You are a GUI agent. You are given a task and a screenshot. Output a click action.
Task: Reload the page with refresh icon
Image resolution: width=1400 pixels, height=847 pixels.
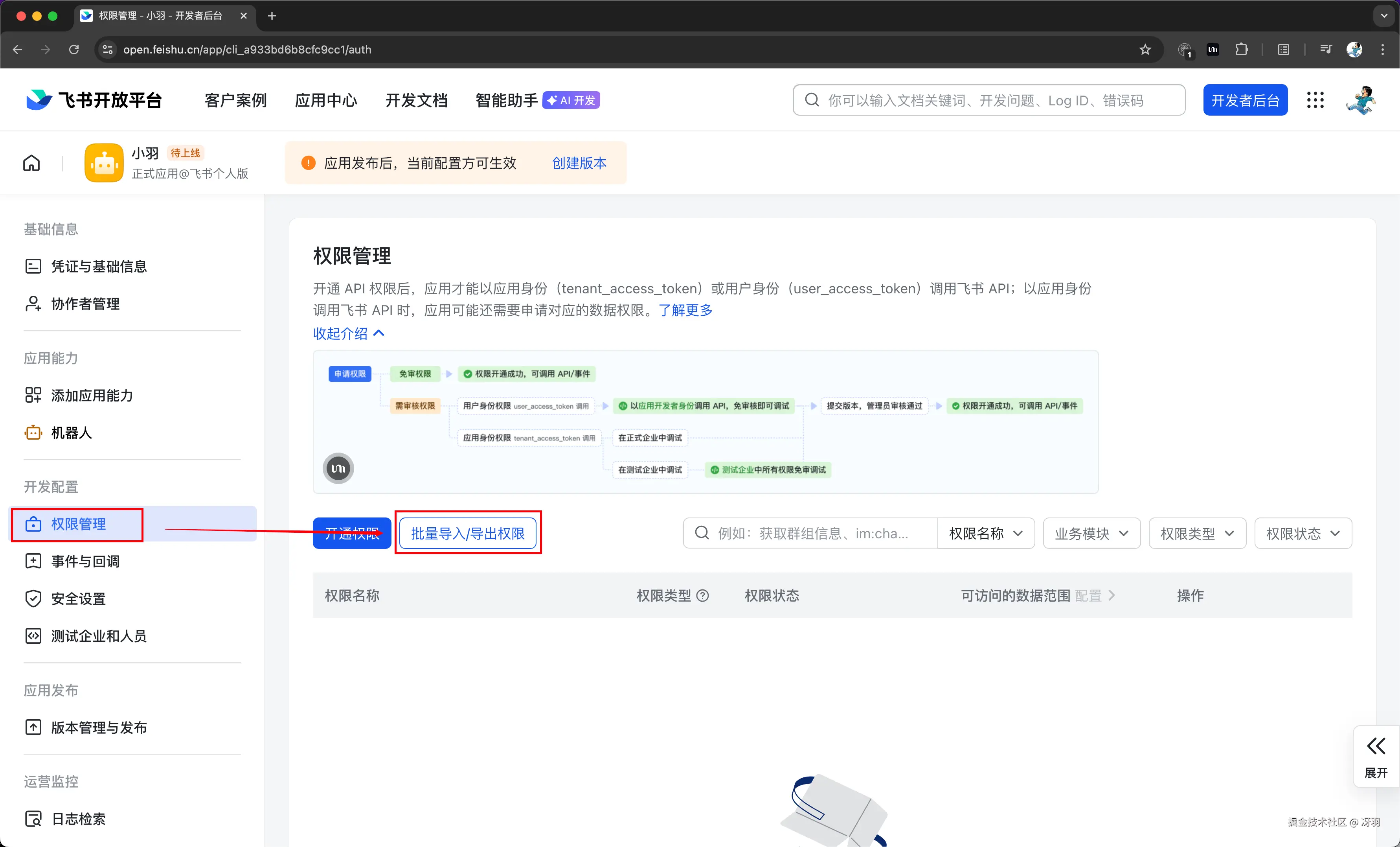[x=74, y=50]
